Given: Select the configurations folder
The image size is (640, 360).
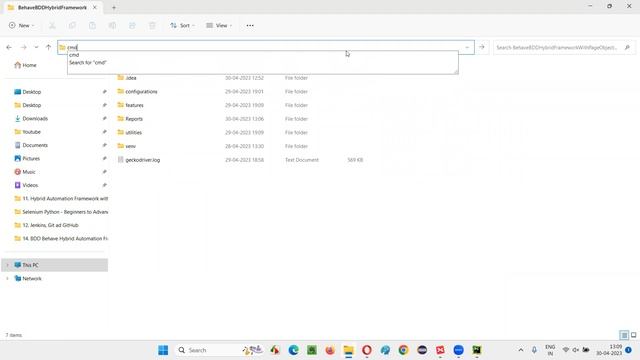Looking at the screenshot, I should pos(137,91).
